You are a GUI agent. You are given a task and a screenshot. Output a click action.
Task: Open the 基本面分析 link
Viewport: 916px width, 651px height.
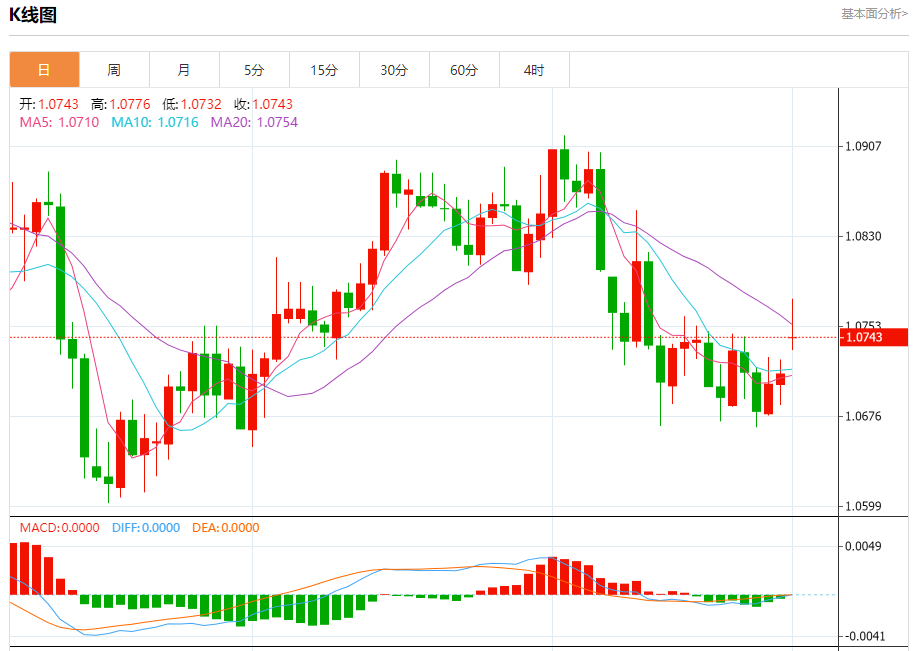tap(874, 14)
